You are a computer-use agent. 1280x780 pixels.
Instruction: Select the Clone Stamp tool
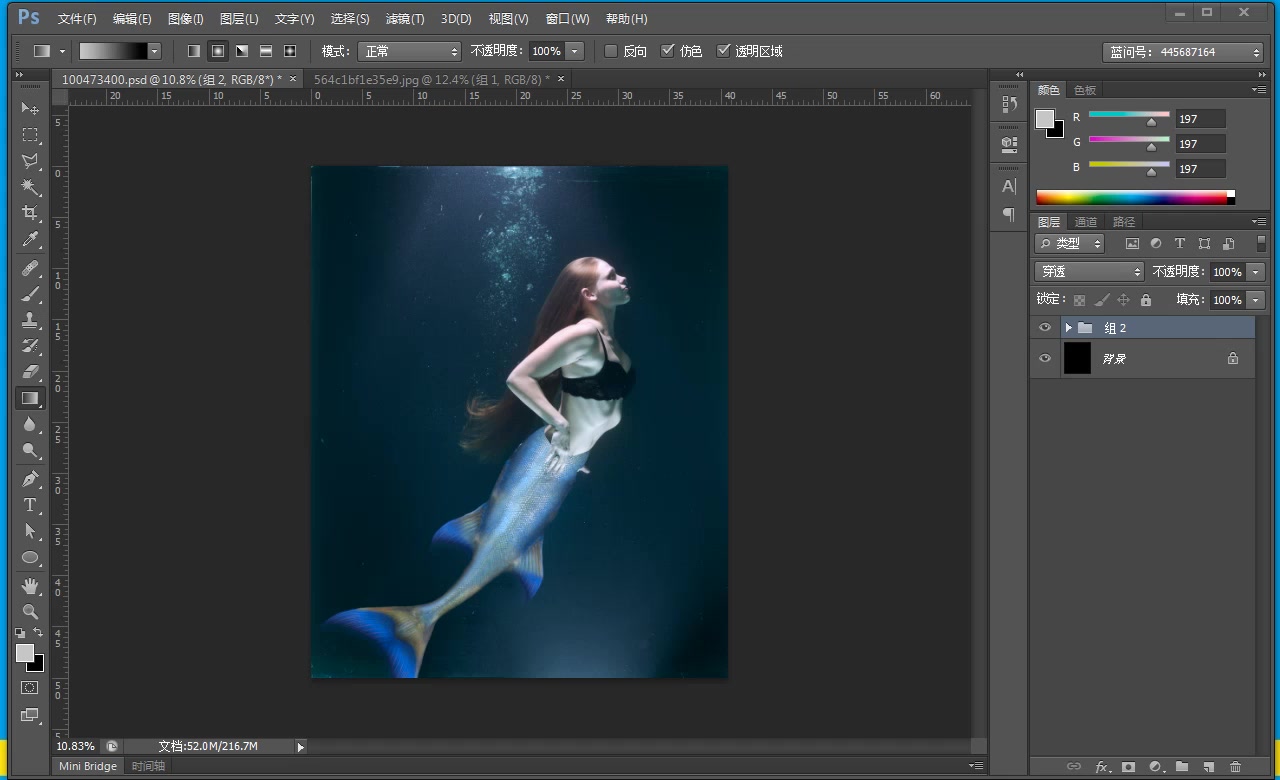coord(30,320)
